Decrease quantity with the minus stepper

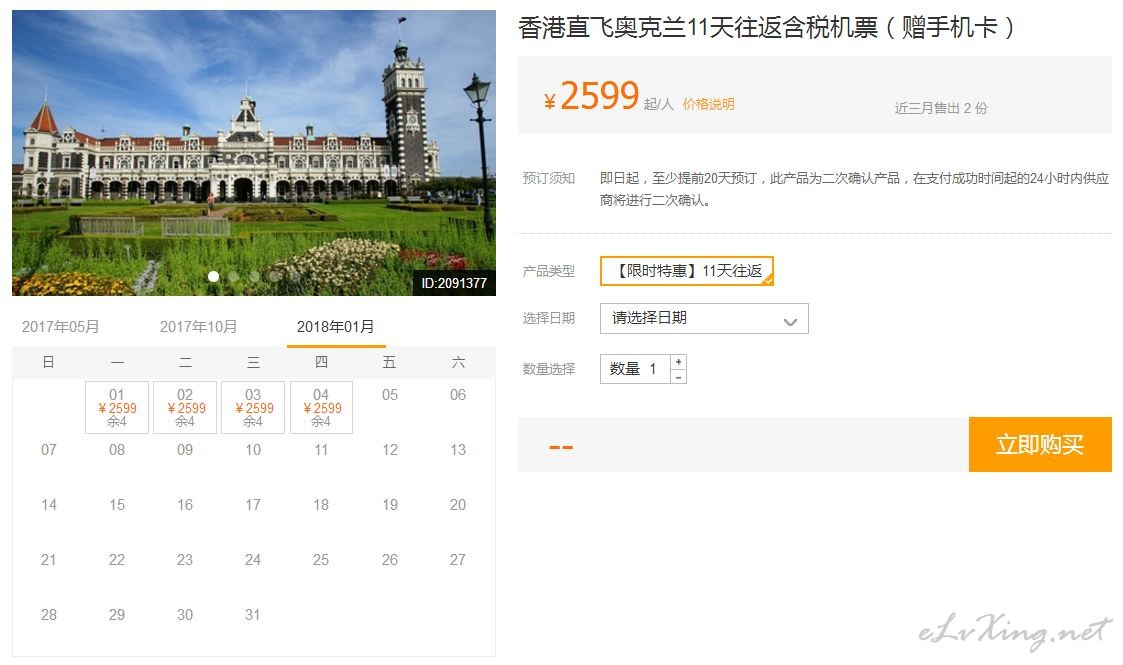(678, 377)
